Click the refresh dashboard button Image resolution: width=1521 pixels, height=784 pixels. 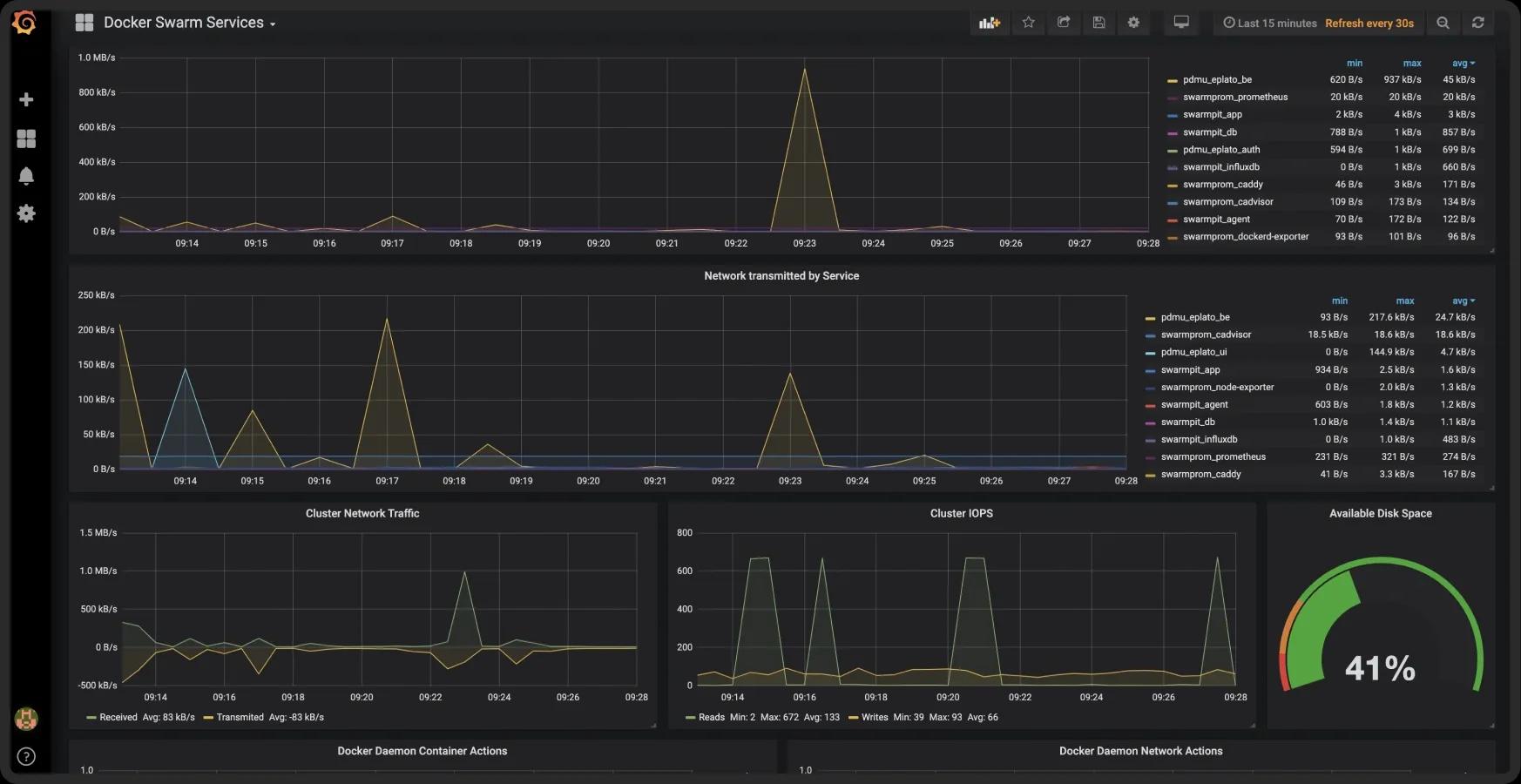coord(1477,23)
